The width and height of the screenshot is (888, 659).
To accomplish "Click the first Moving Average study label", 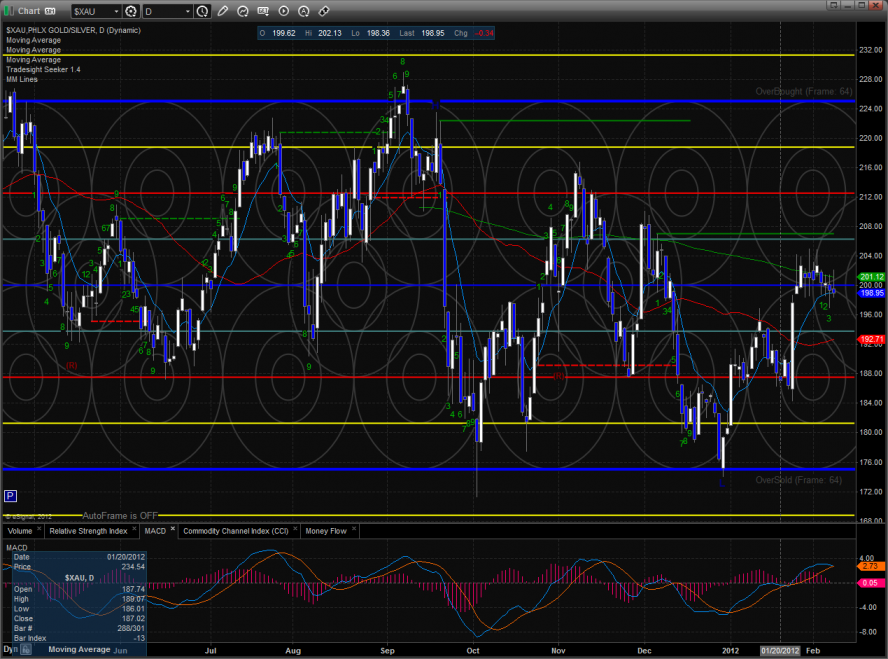I will click(x=33, y=40).
